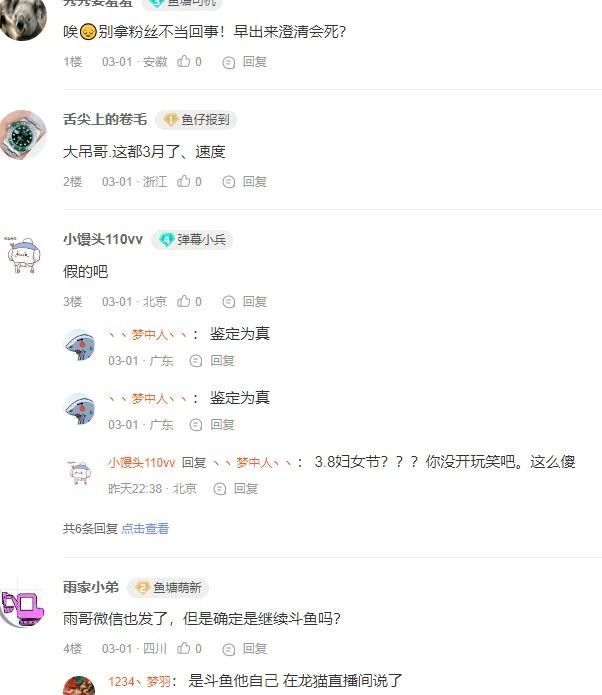This screenshot has width=602, height=695.
Task: Like the 假的吧 comment on 3楼
Action: [x=189, y=301]
